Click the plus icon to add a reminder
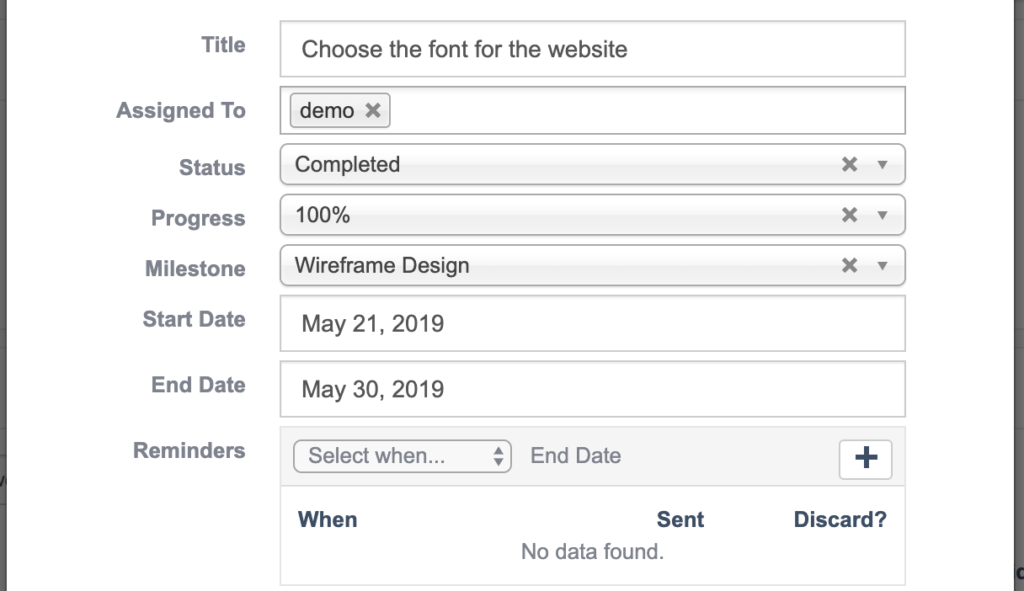The height and width of the screenshot is (591, 1024). 864,459
